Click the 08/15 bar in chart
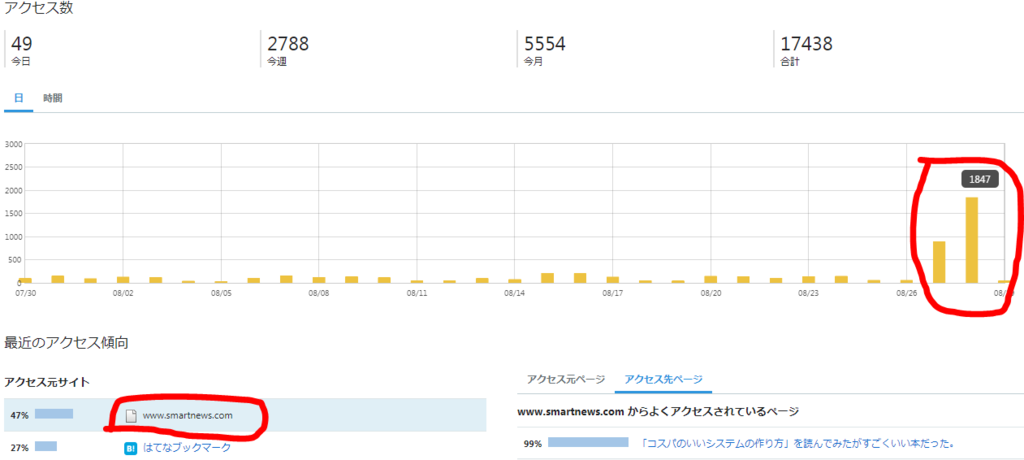This screenshot has height=460, width=1024. 547,278
